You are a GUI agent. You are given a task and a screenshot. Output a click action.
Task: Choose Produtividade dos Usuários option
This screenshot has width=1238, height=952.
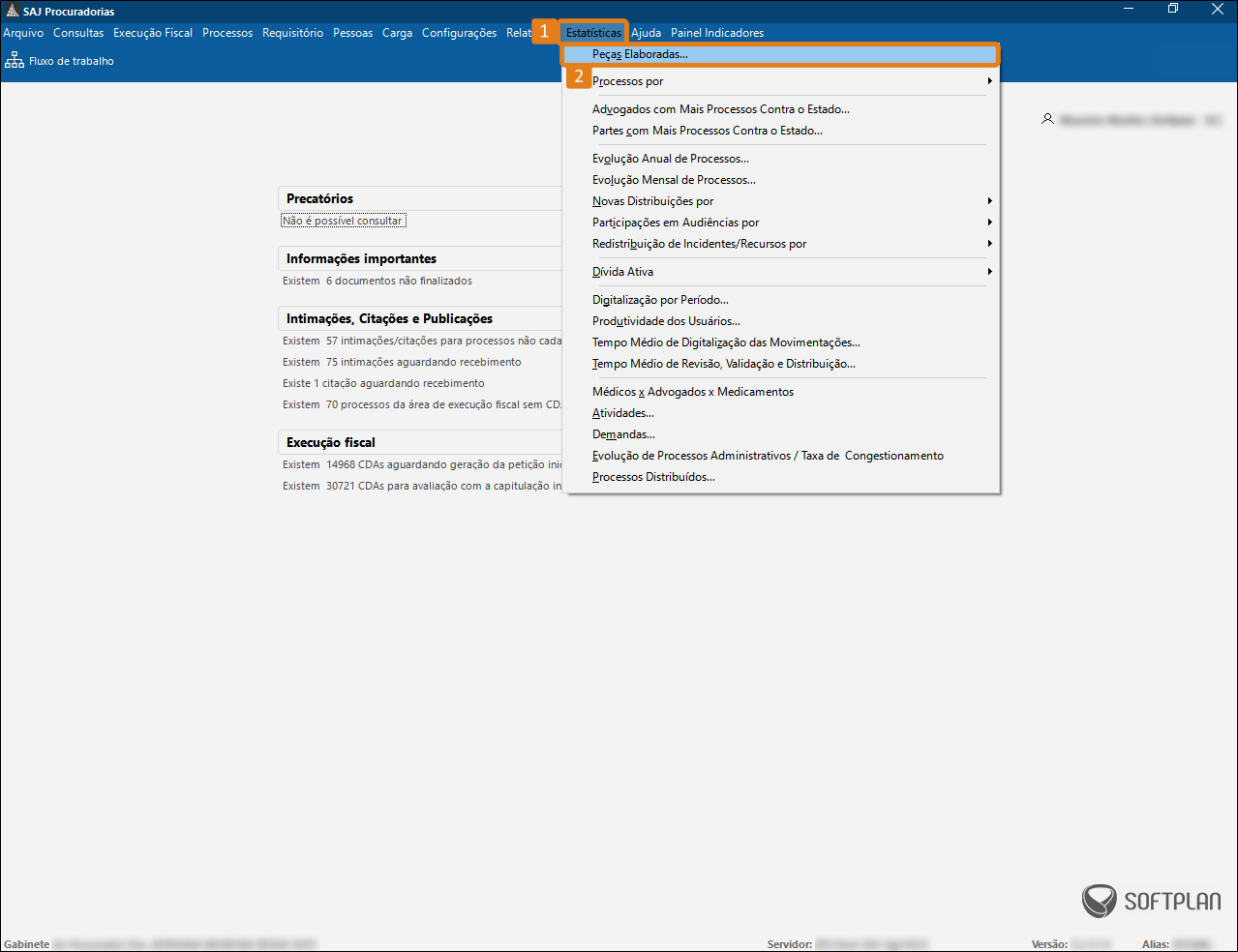click(x=666, y=321)
